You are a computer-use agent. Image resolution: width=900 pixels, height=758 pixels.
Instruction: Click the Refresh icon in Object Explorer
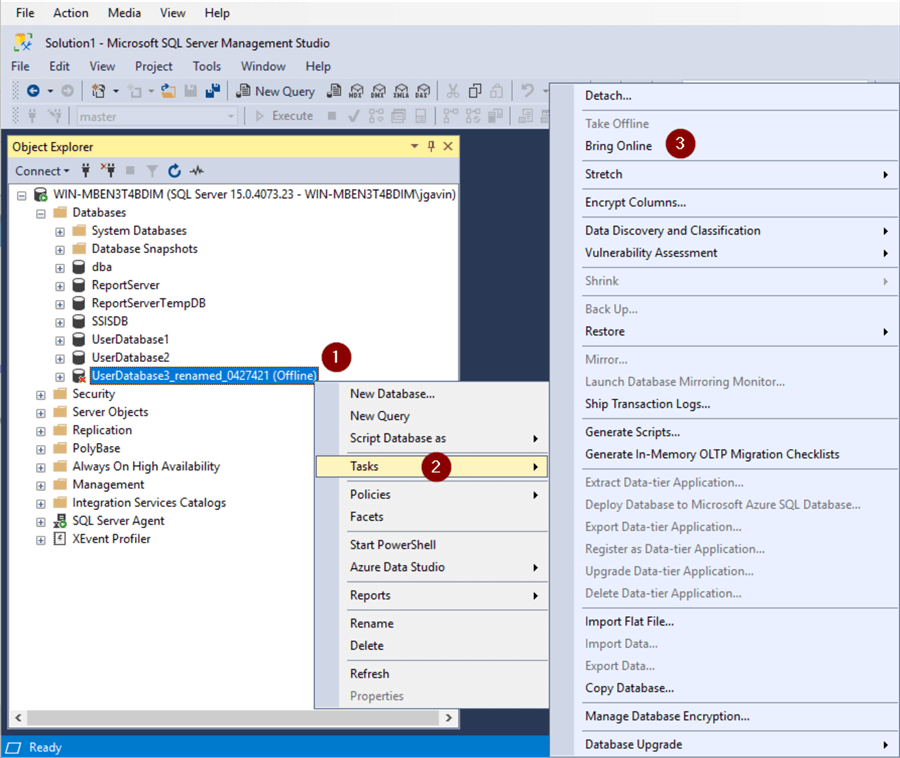tap(174, 171)
